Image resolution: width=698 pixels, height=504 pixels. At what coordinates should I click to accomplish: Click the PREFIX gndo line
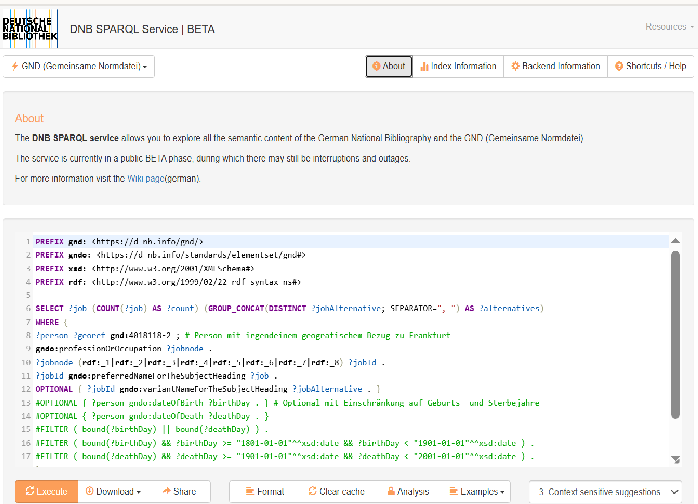[170, 255]
